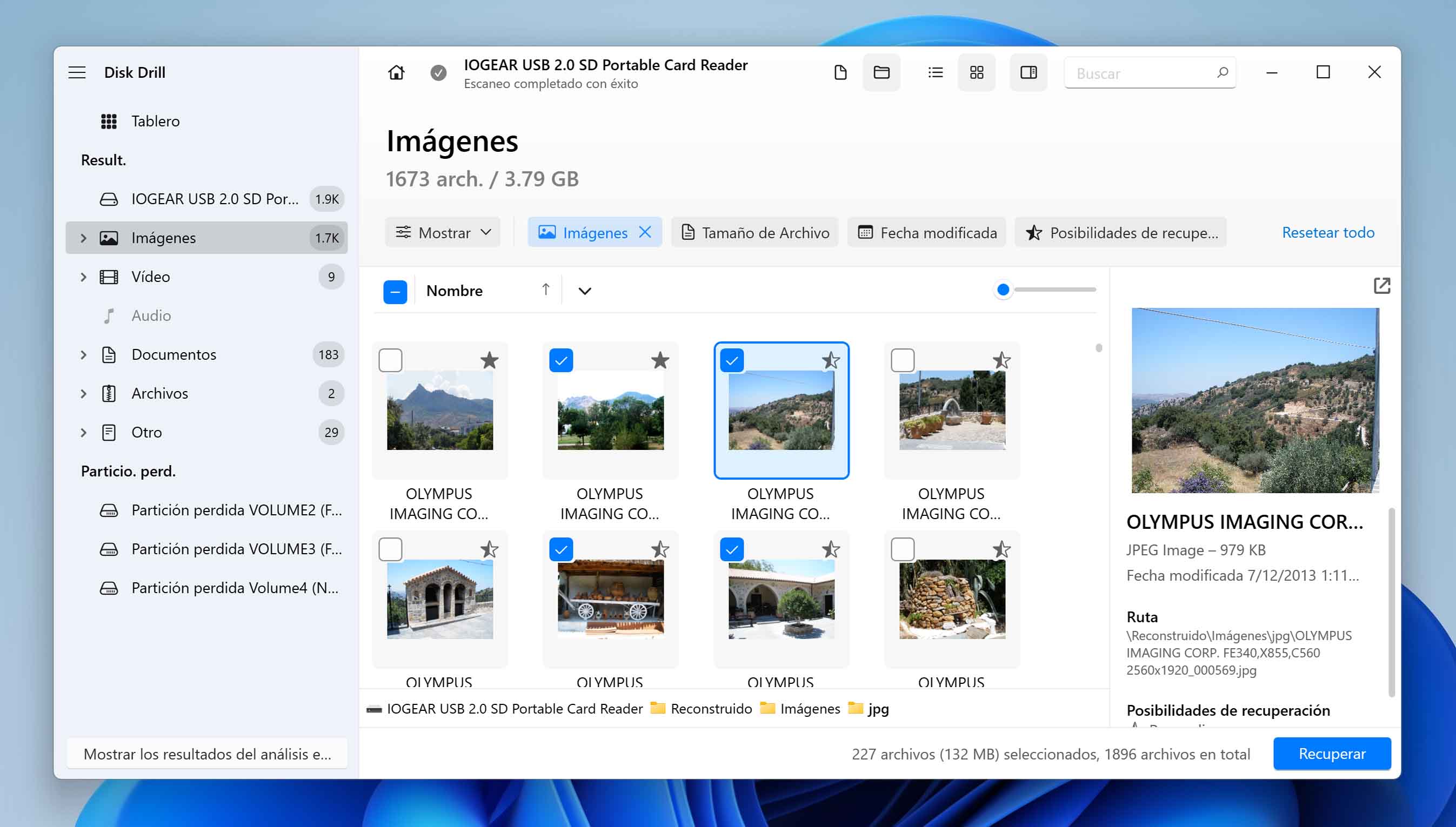Expand the Vídeo tree chevron
The height and width of the screenshot is (827, 1456).
tap(84, 277)
